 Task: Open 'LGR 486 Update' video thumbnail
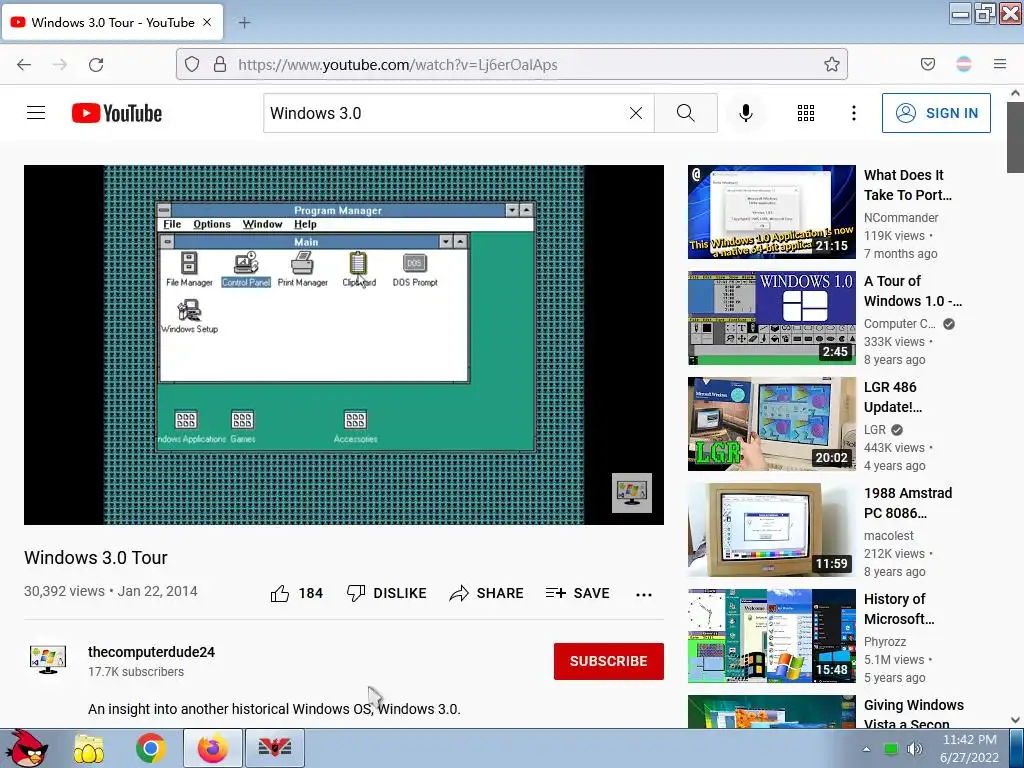tap(771, 424)
